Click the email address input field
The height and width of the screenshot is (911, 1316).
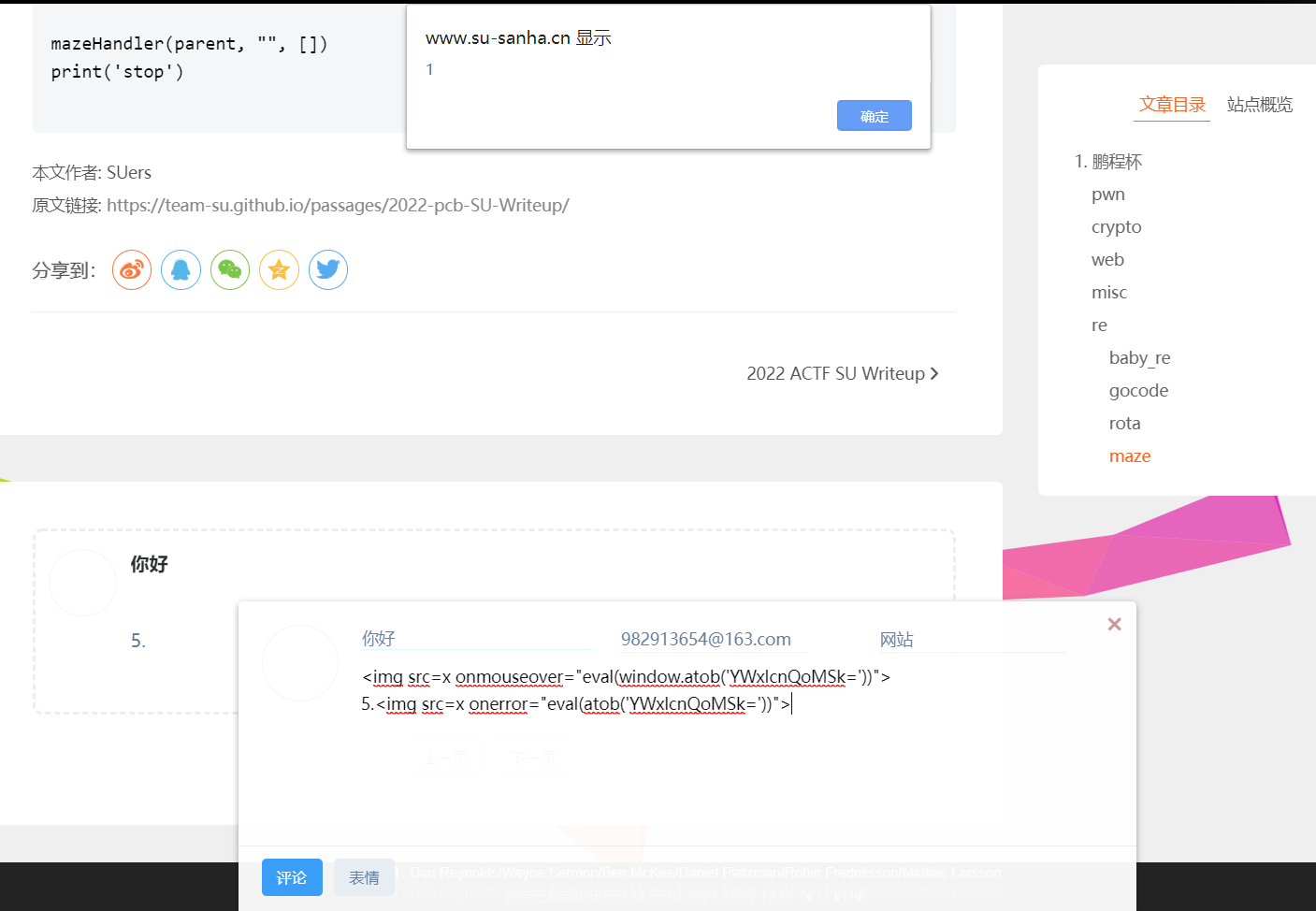[x=706, y=639]
